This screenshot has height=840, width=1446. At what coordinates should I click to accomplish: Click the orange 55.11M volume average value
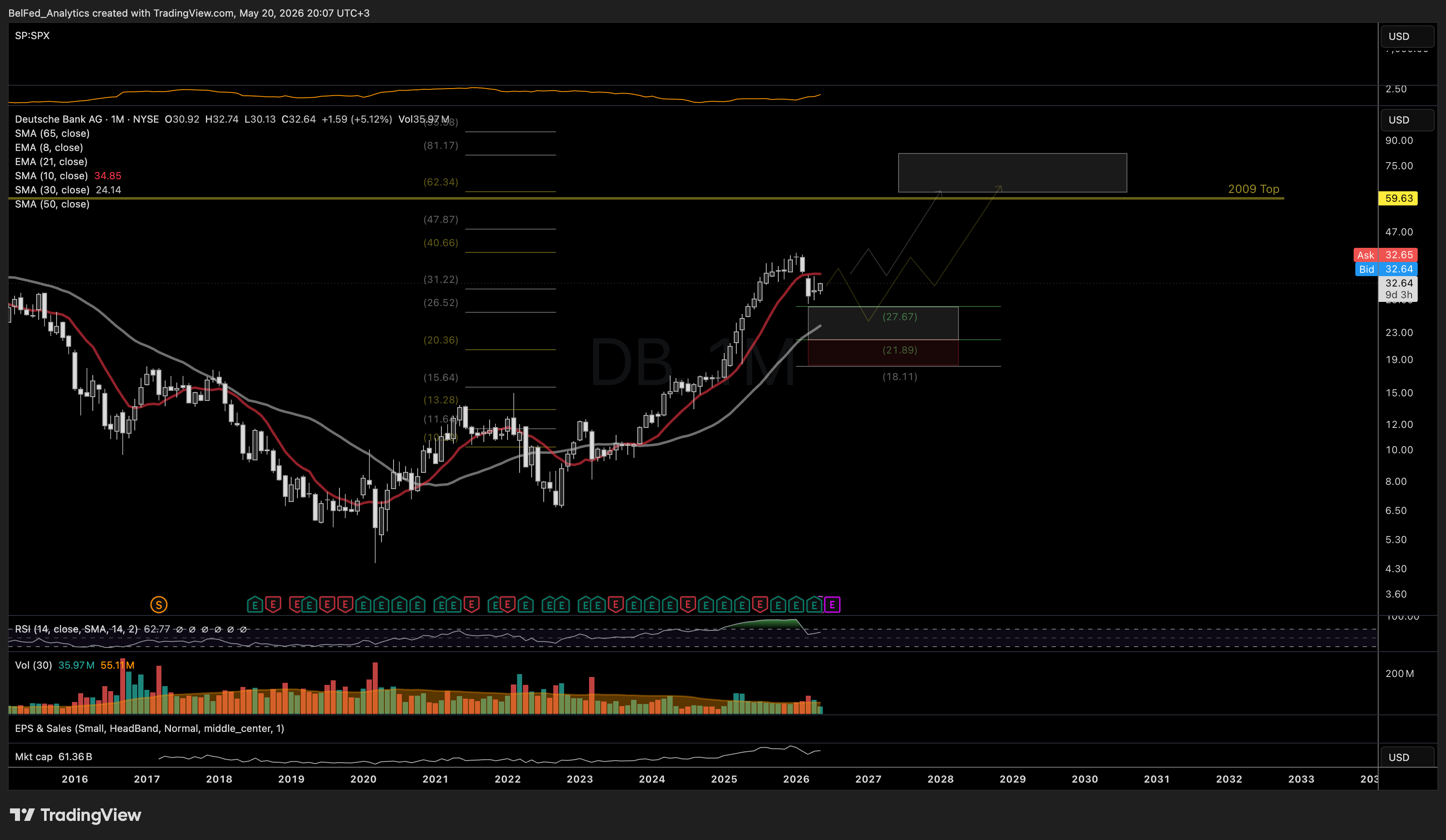[x=117, y=665]
